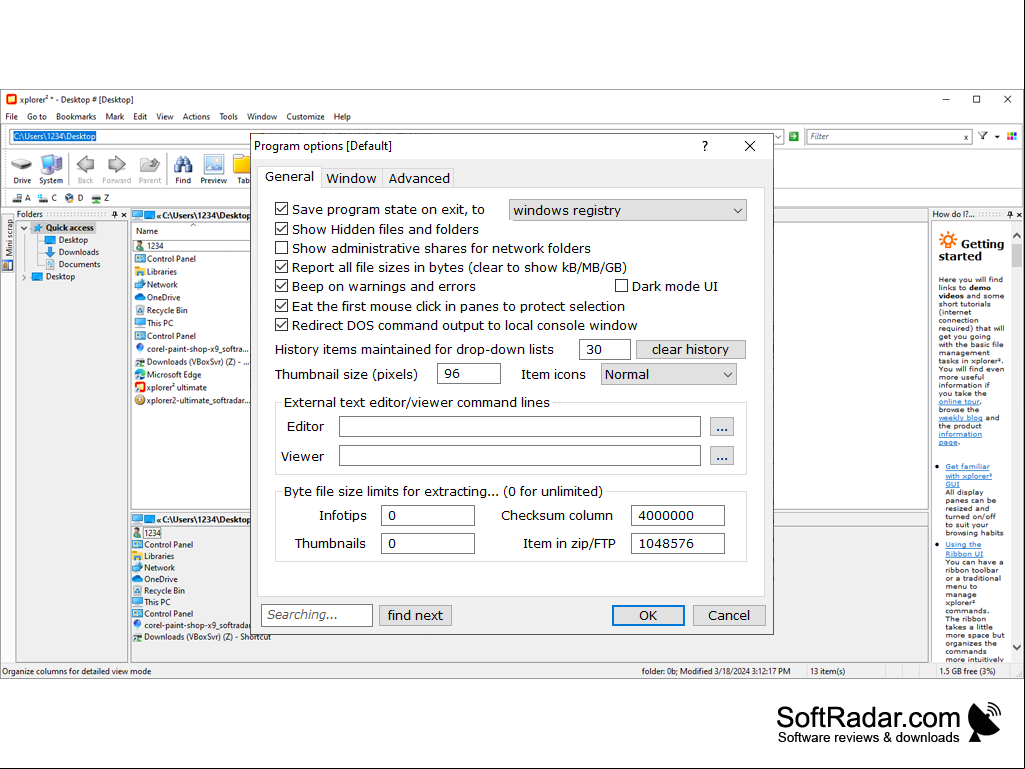Select the Microsoft Edge shortcut icon
This screenshot has height=769, width=1025.
pos(139,375)
